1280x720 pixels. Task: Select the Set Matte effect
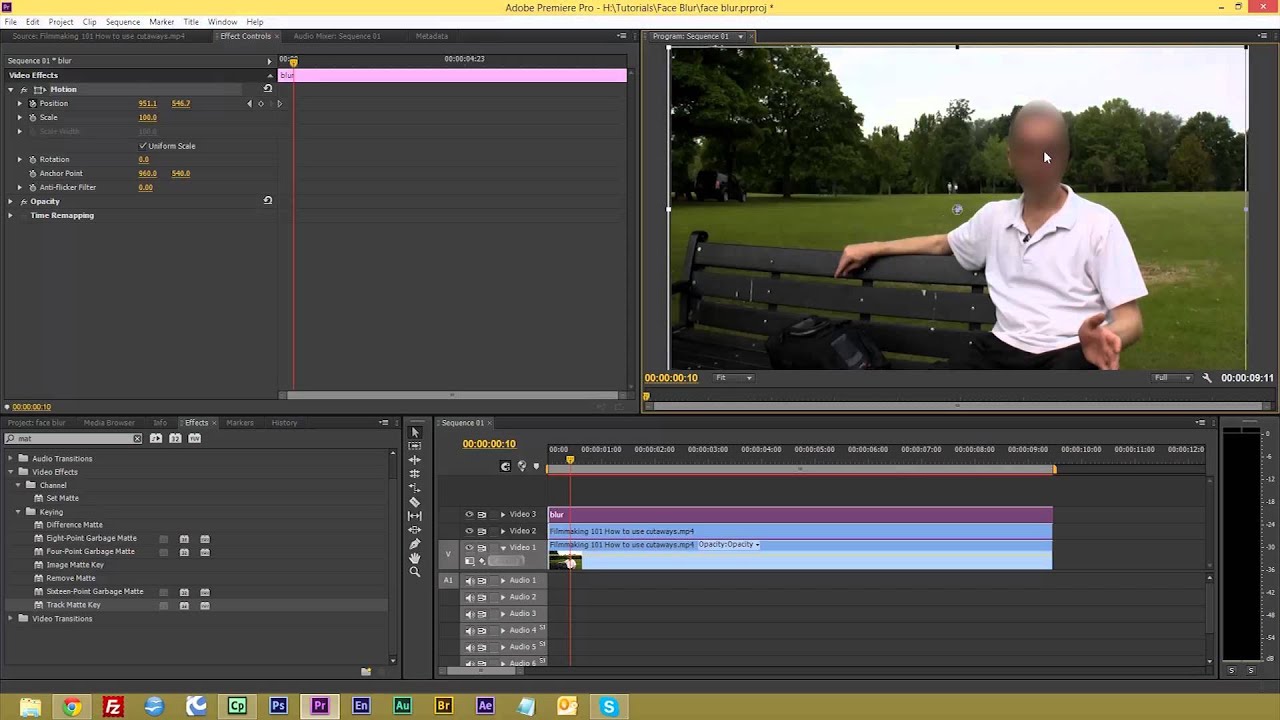62,498
